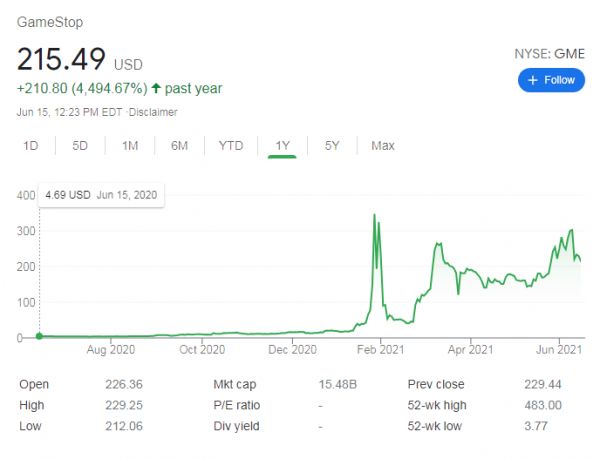Select the active 1Y tab

click(x=282, y=146)
